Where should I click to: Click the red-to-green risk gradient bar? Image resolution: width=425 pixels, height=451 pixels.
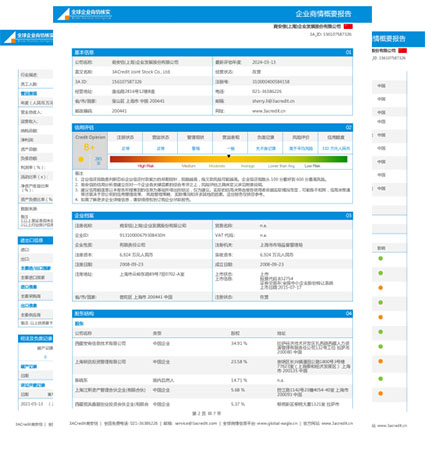pos(229,159)
